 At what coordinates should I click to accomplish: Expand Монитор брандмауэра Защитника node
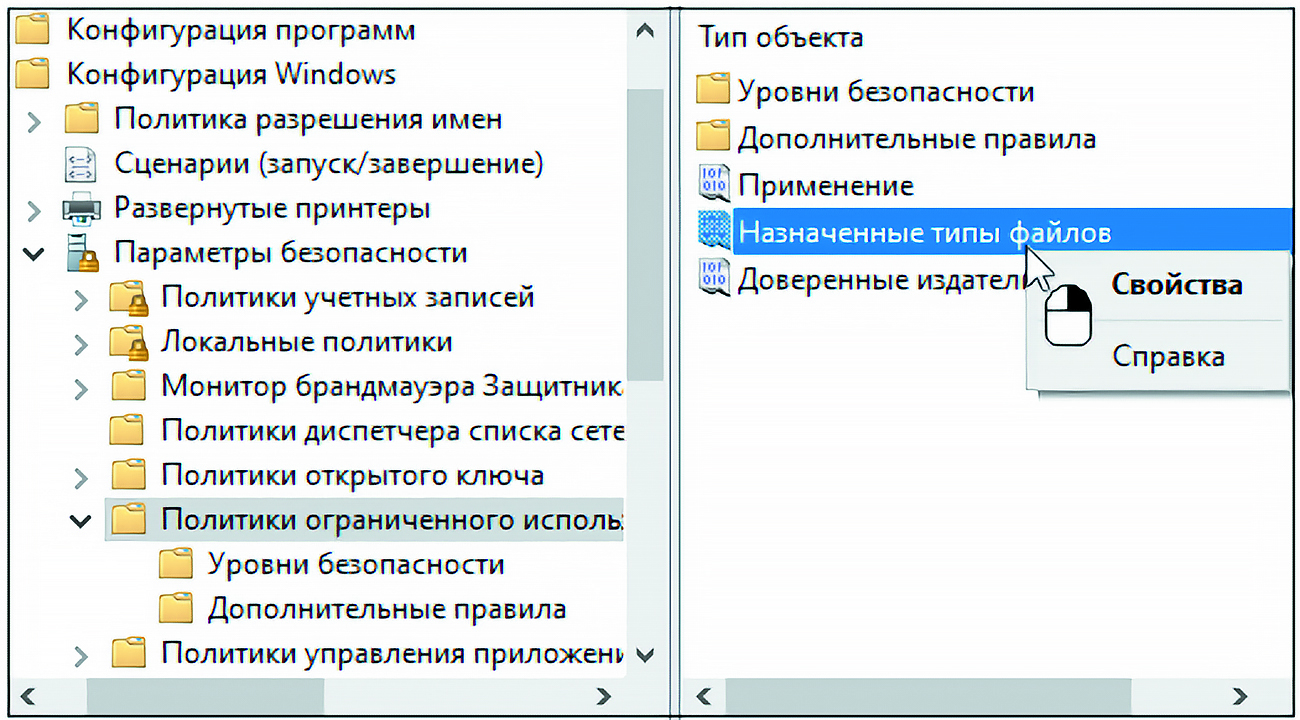pos(81,388)
